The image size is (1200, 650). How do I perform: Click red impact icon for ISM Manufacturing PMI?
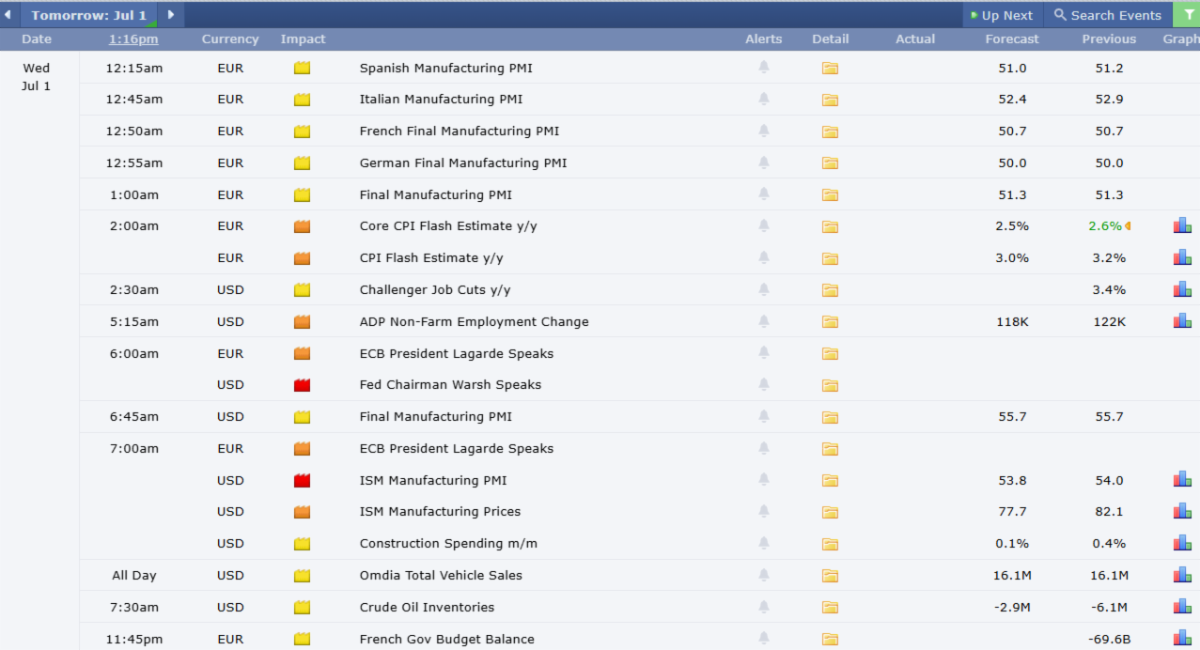302,480
